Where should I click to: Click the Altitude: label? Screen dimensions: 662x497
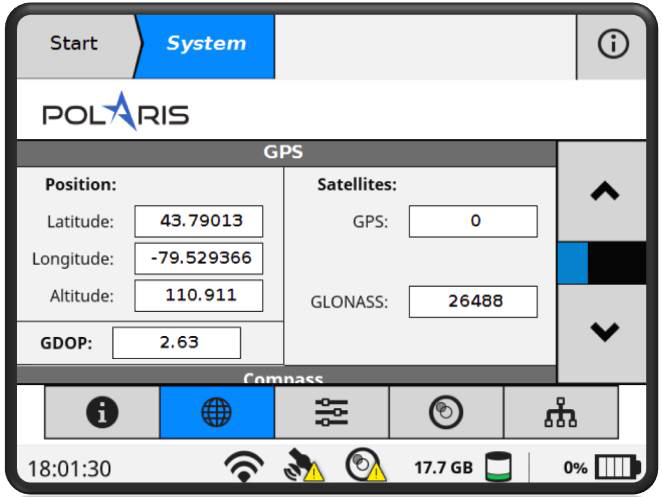coord(82,296)
